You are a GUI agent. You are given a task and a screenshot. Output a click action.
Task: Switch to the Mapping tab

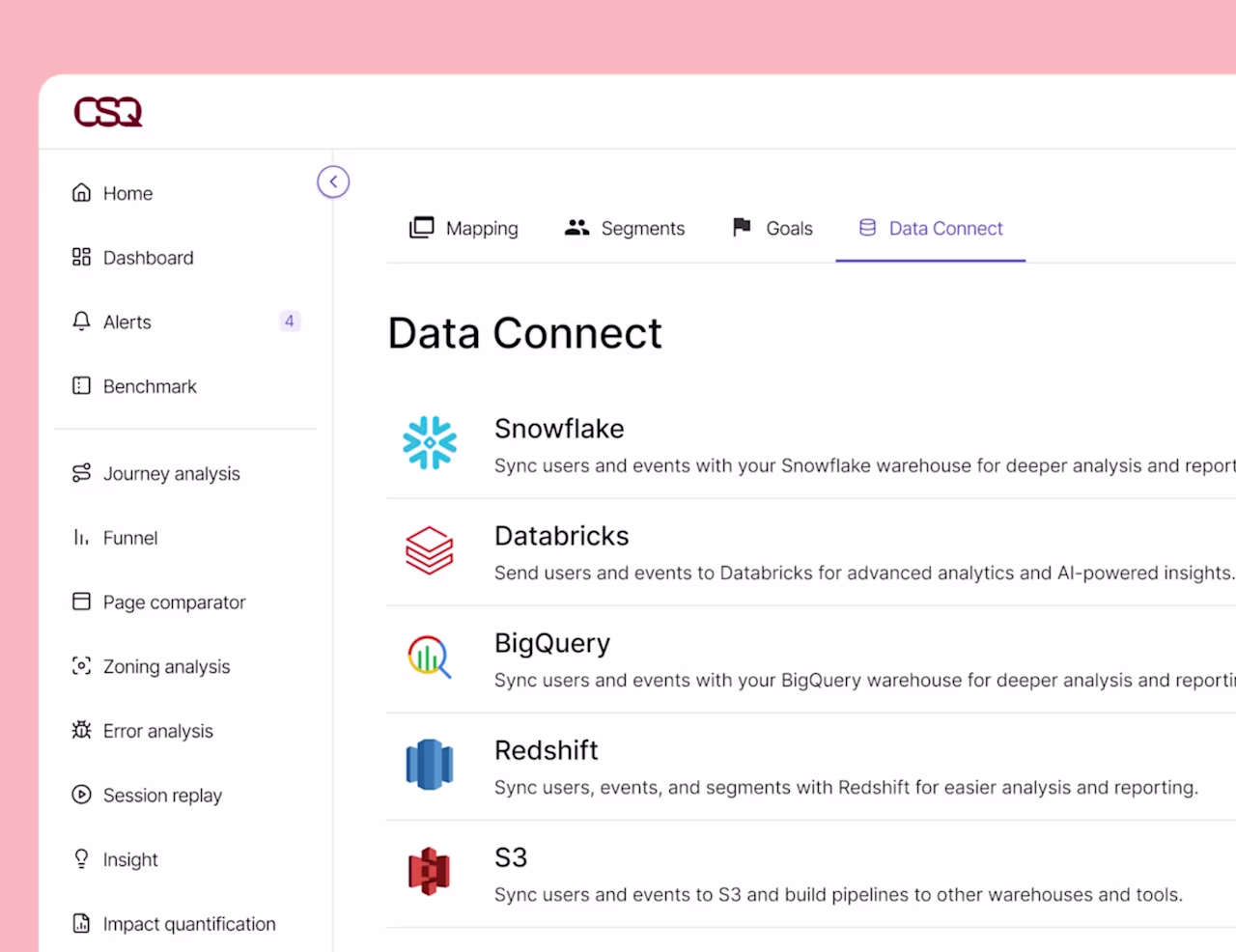pos(463,228)
